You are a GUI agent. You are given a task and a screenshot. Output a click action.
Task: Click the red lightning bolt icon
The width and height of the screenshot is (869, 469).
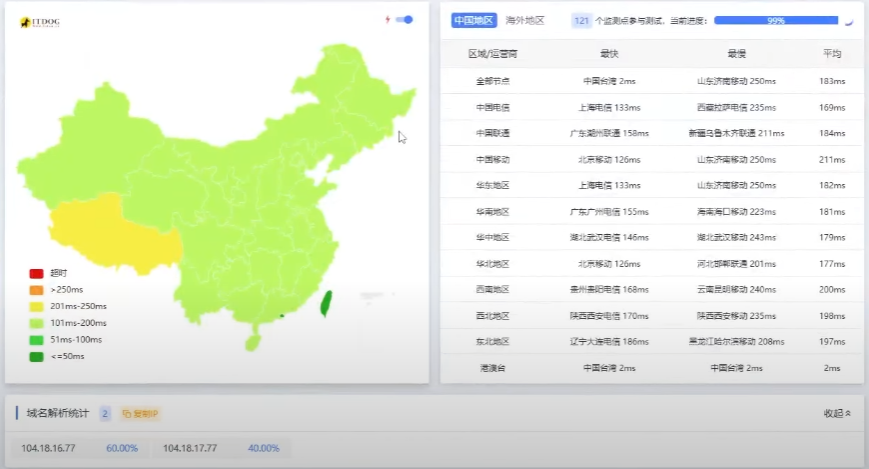tap(387, 20)
